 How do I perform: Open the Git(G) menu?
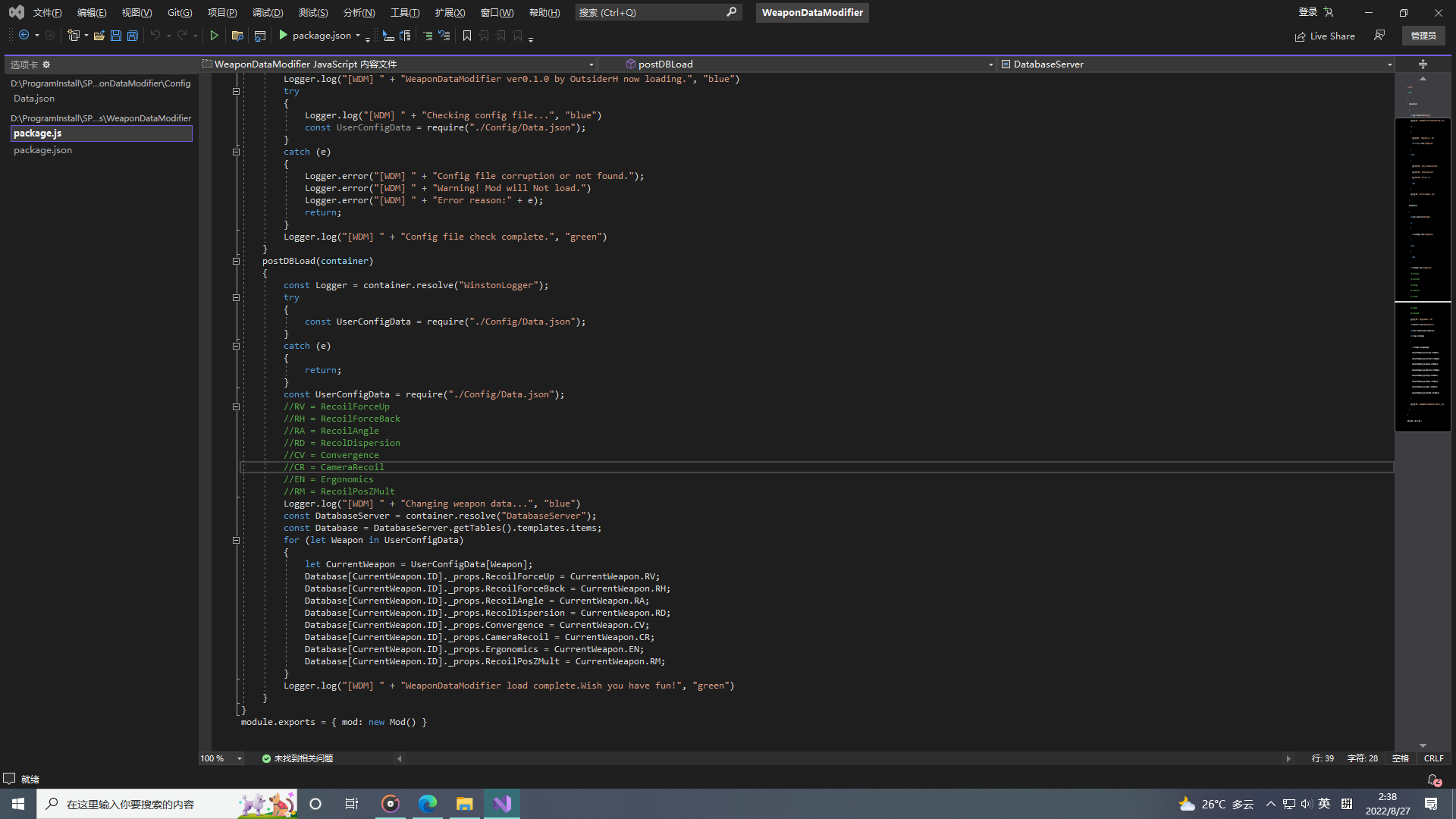pyautogui.click(x=179, y=12)
